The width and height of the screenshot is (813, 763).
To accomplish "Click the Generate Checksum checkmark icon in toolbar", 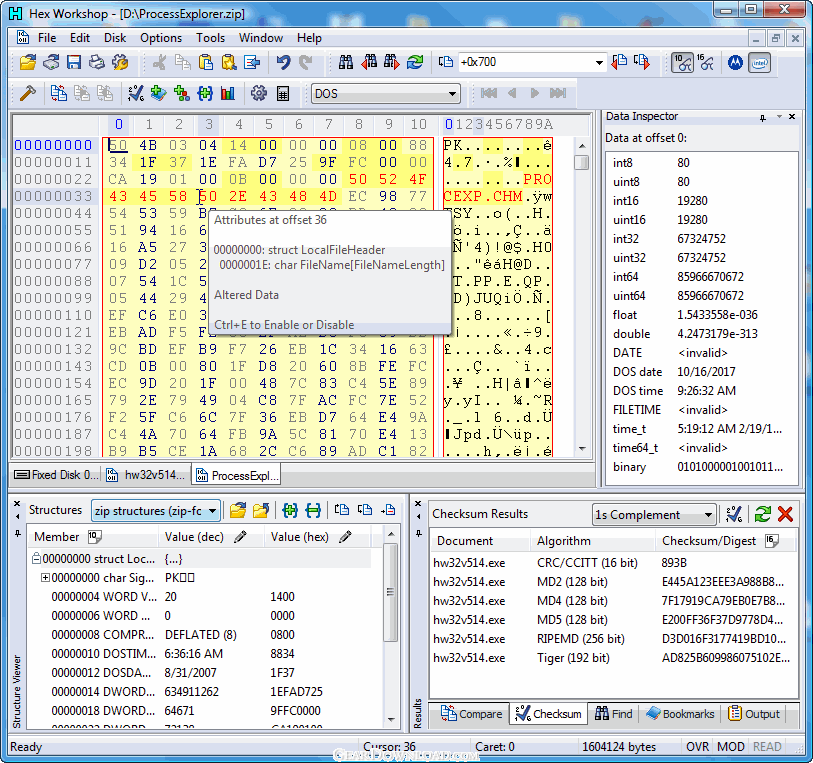I will 136,93.
